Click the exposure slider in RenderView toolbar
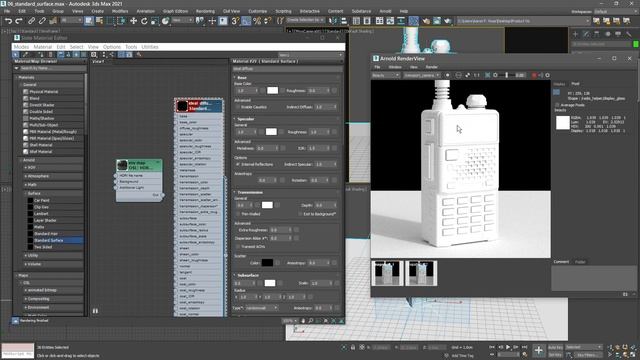 507,75
